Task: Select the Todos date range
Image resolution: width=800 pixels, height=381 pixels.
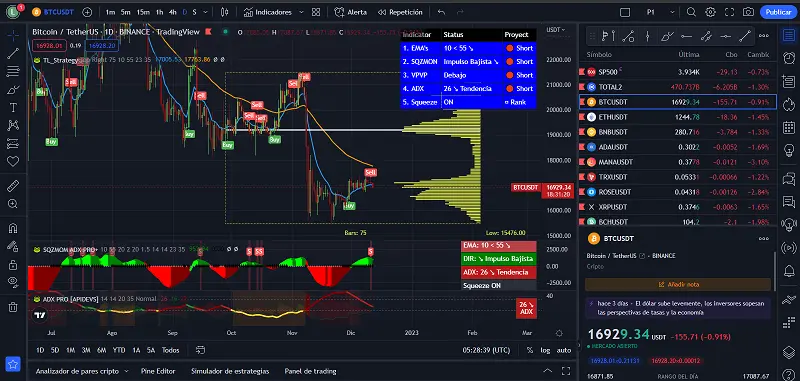Action: click(170, 350)
